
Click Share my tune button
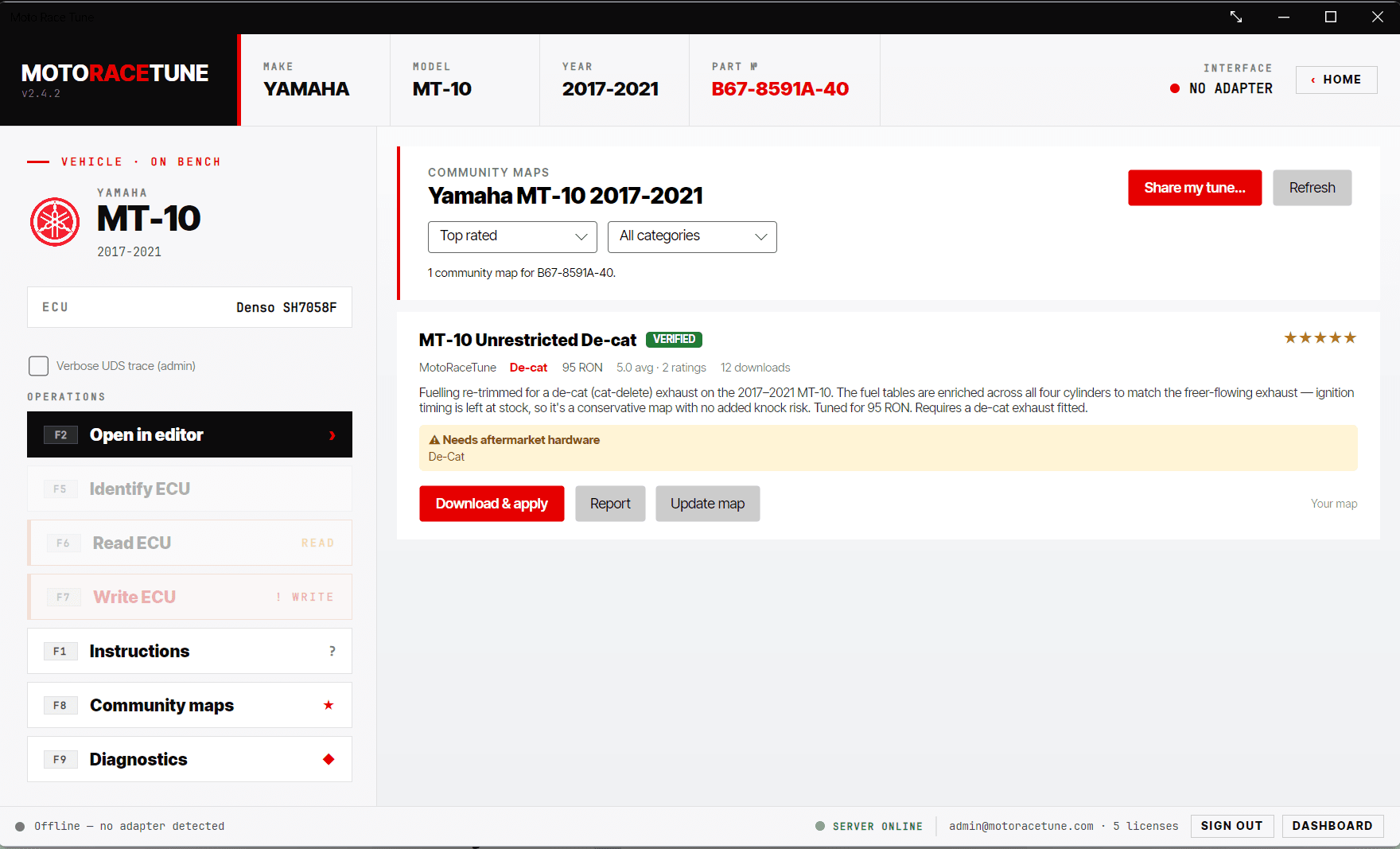point(1195,188)
